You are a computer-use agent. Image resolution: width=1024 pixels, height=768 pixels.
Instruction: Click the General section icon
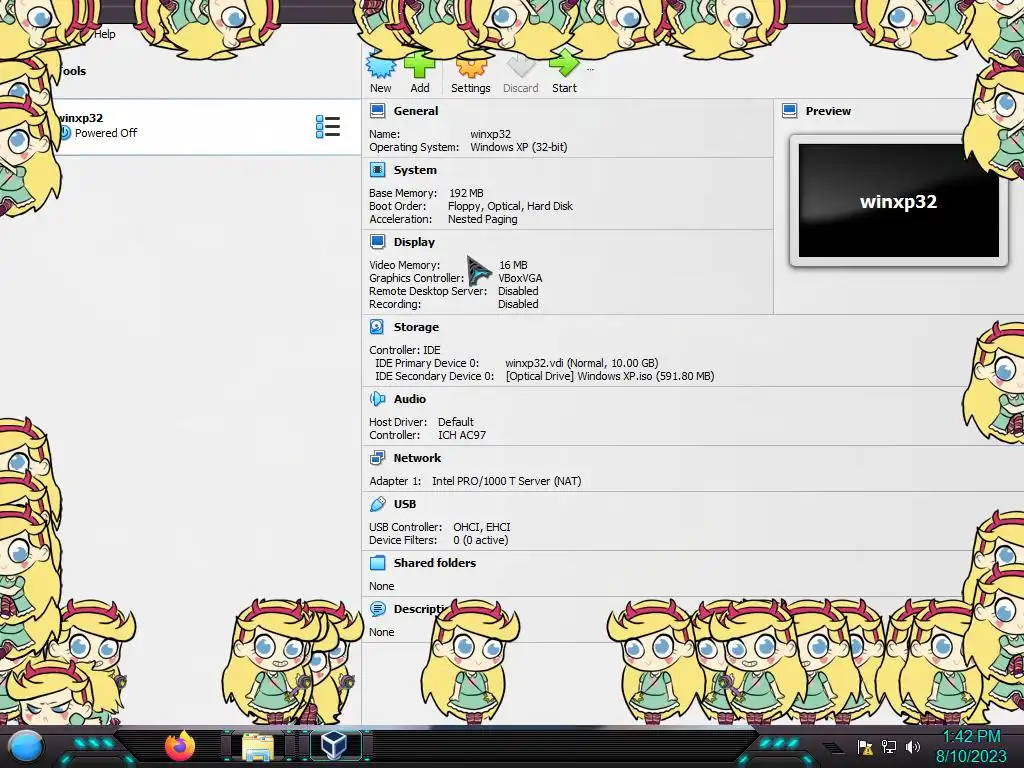377,110
